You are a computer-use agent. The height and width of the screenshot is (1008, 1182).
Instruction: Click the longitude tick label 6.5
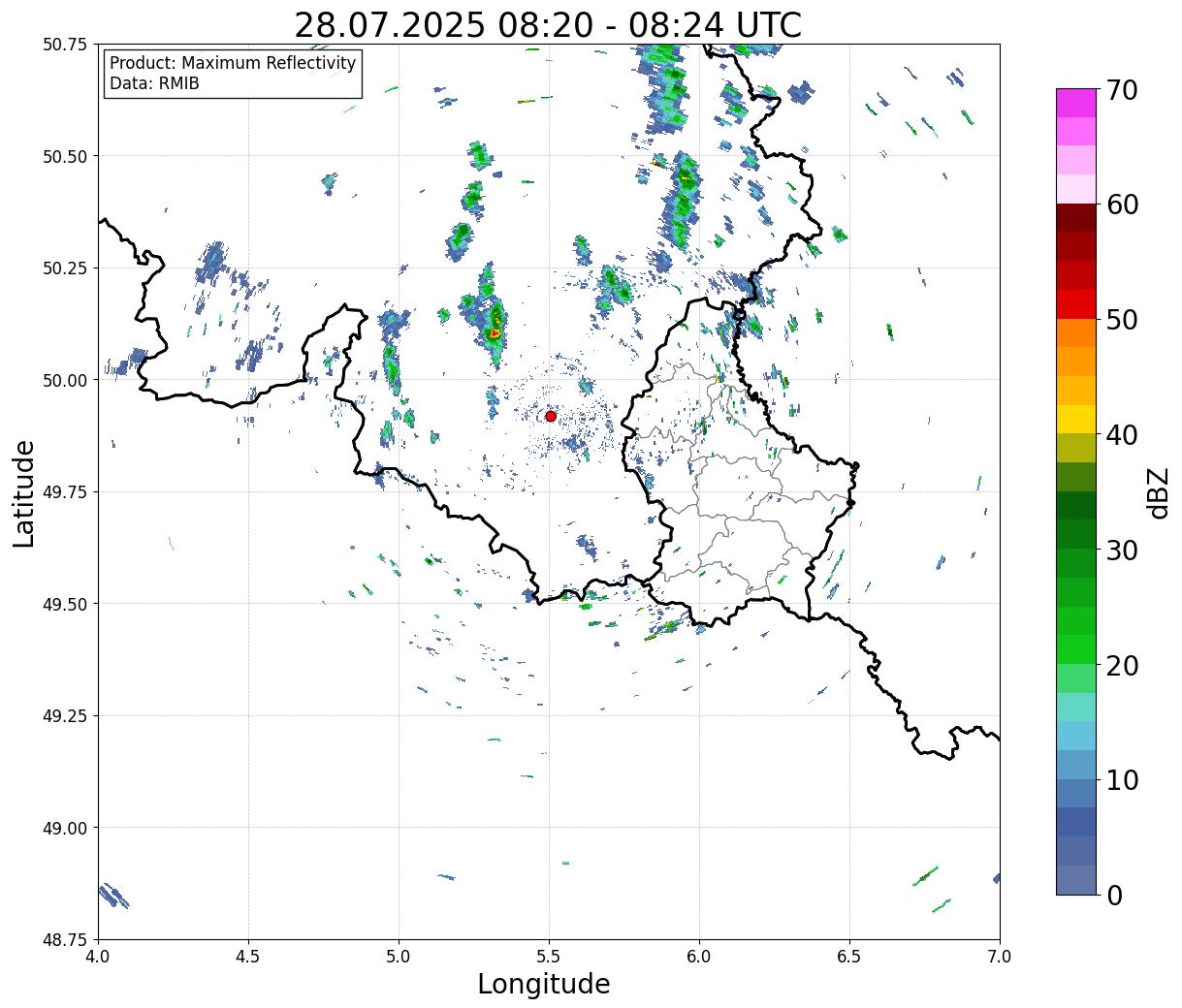click(849, 957)
